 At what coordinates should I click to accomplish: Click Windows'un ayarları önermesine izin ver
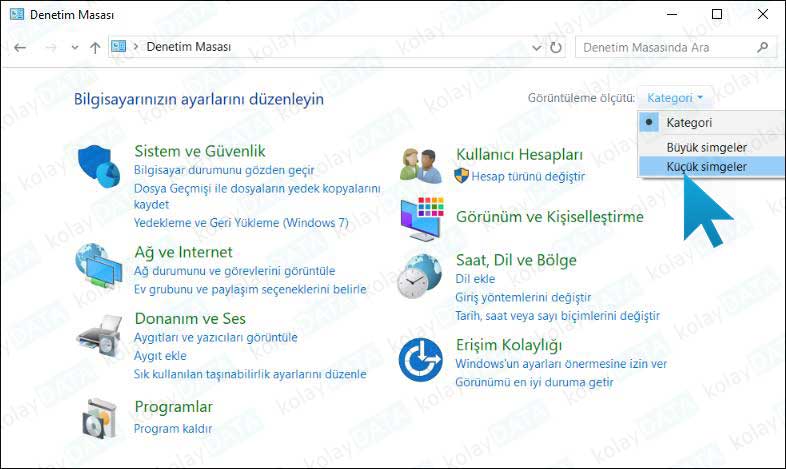click(561, 364)
